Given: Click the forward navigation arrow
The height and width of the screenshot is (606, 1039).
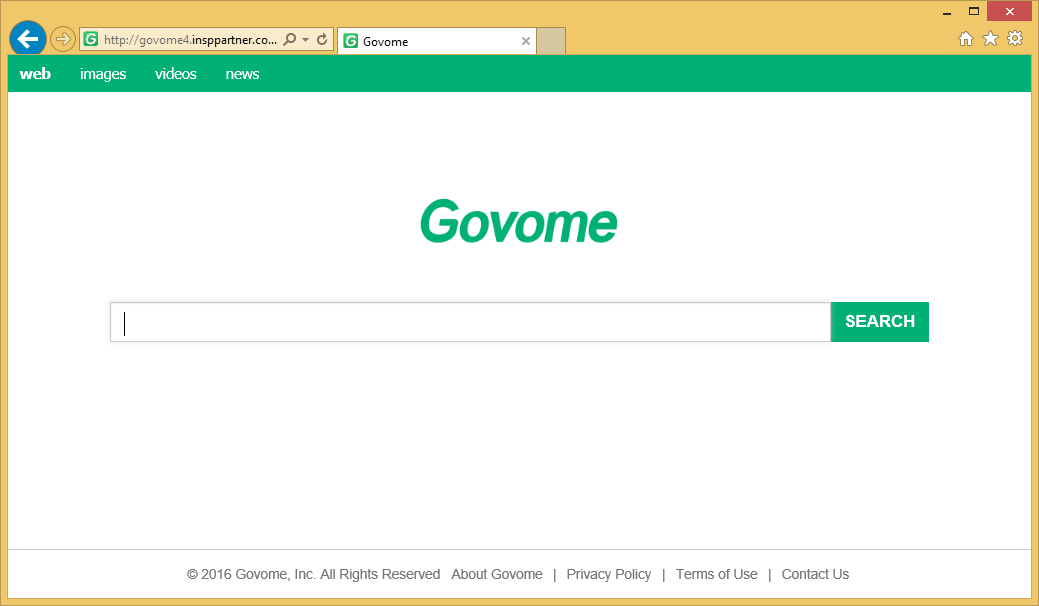Looking at the screenshot, I should pos(62,38).
